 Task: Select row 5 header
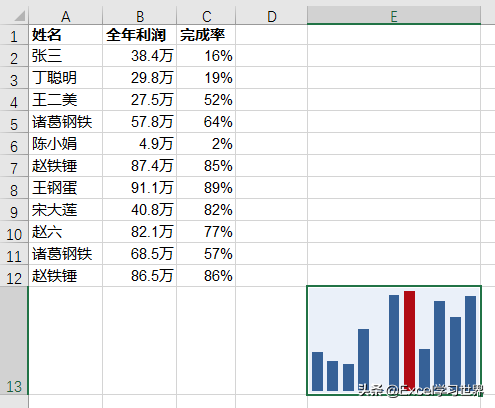14,122
